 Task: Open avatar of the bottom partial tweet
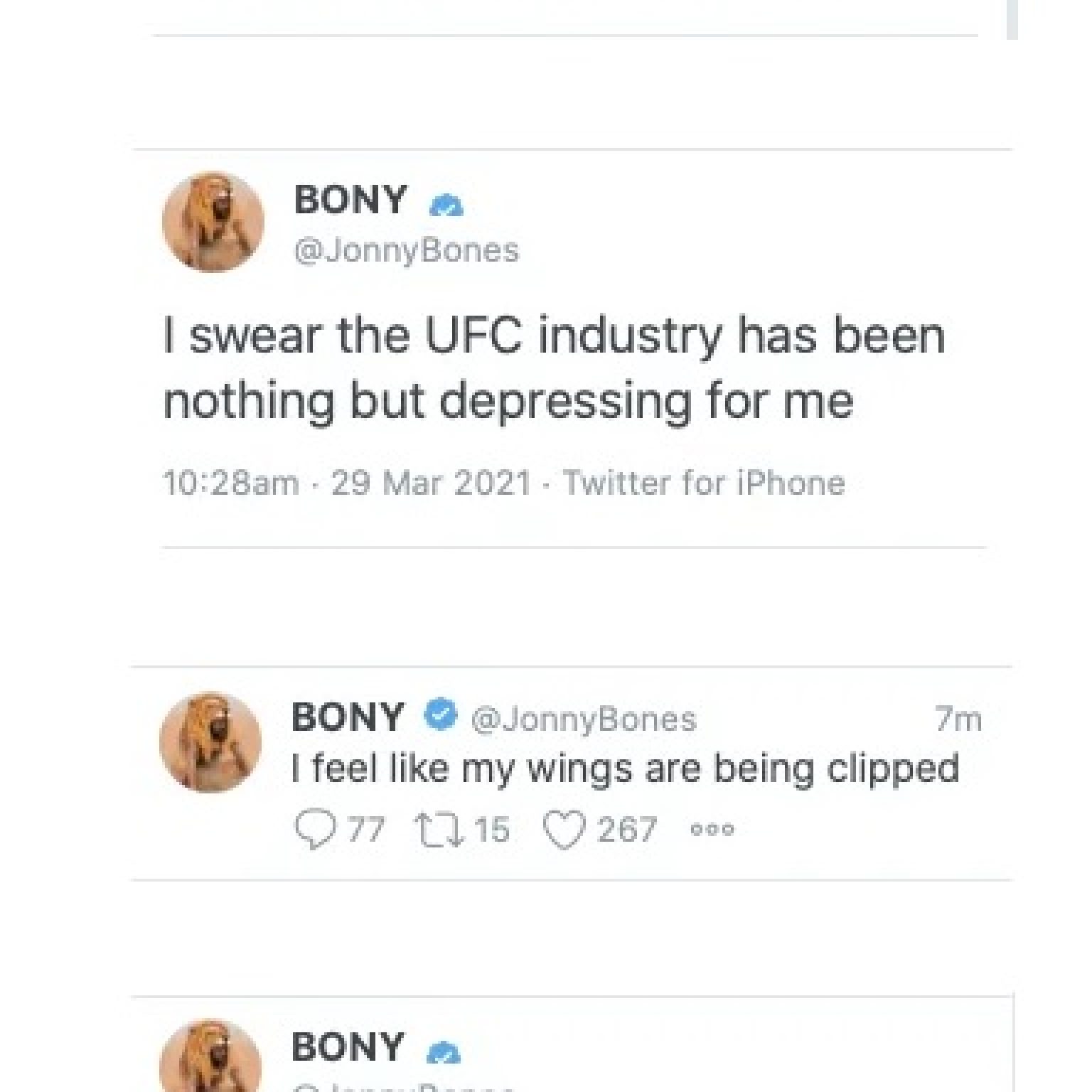click(x=210, y=1056)
